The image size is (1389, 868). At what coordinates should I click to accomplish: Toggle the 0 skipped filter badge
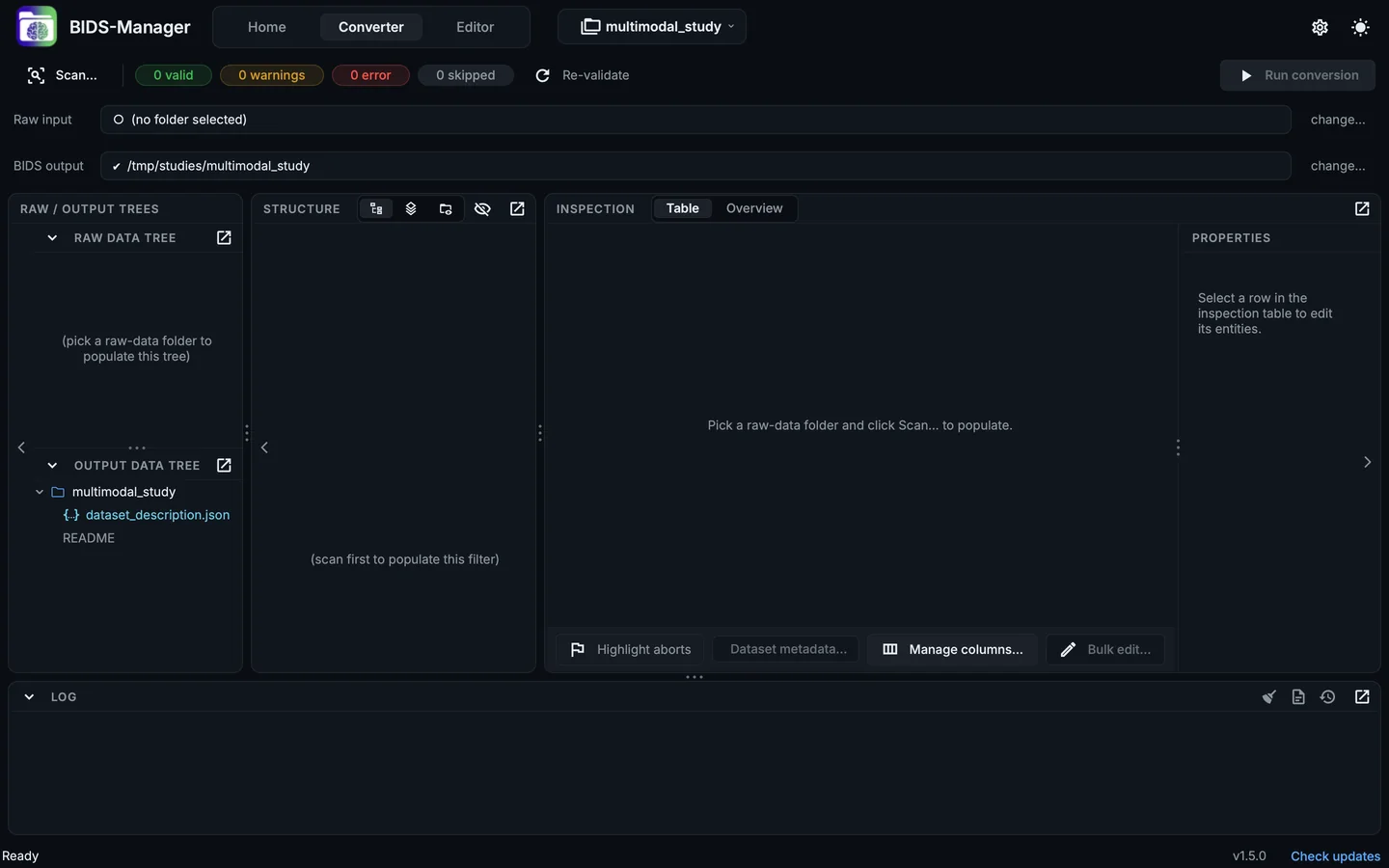click(x=466, y=75)
